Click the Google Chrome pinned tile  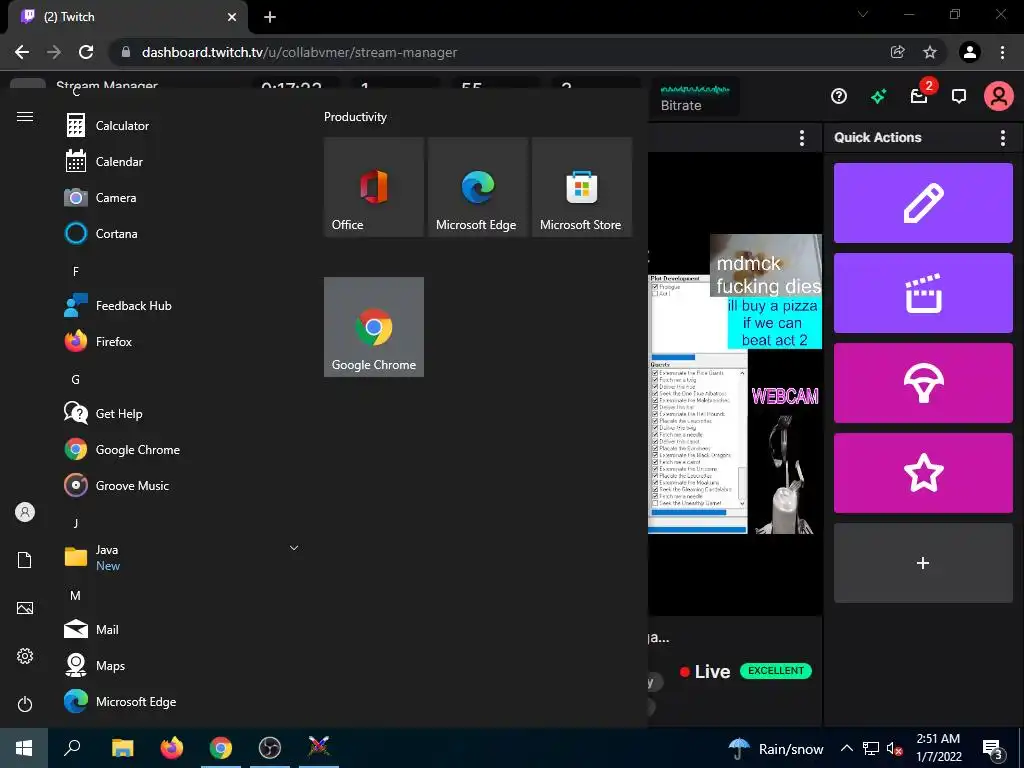click(374, 327)
